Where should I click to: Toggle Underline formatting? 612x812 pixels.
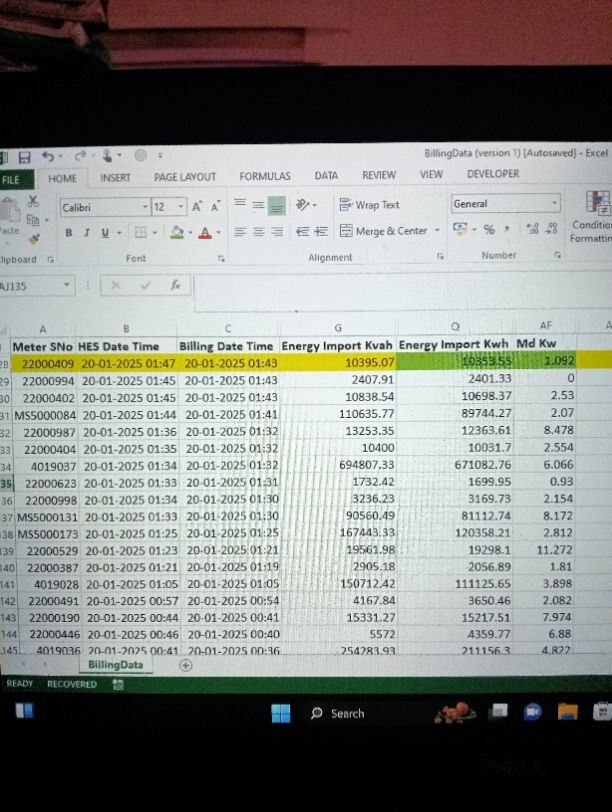click(105, 233)
